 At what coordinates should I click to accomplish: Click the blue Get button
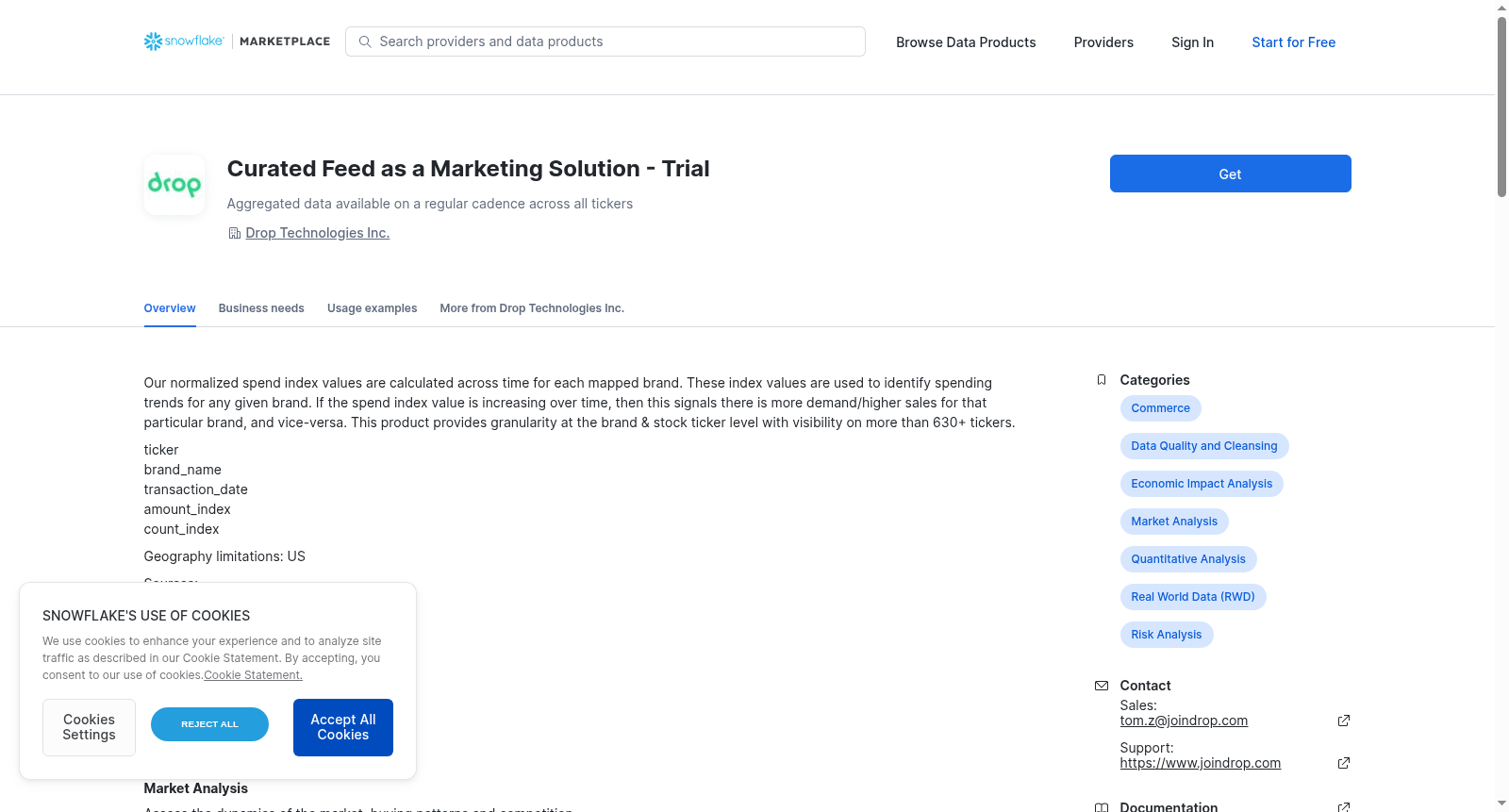point(1230,174)
